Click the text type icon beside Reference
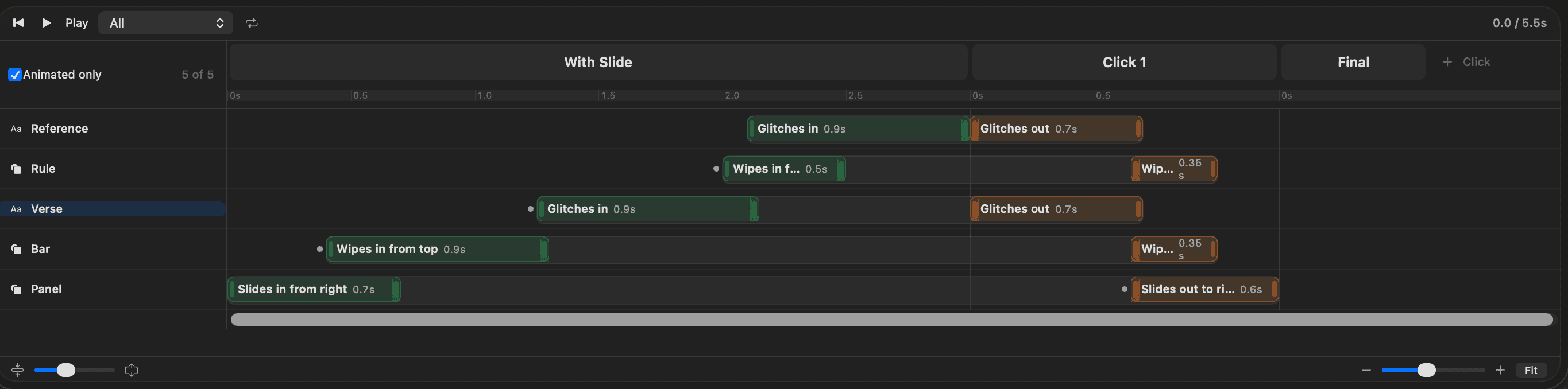The width and height of the screenshot is (1568, 389). 17,129
